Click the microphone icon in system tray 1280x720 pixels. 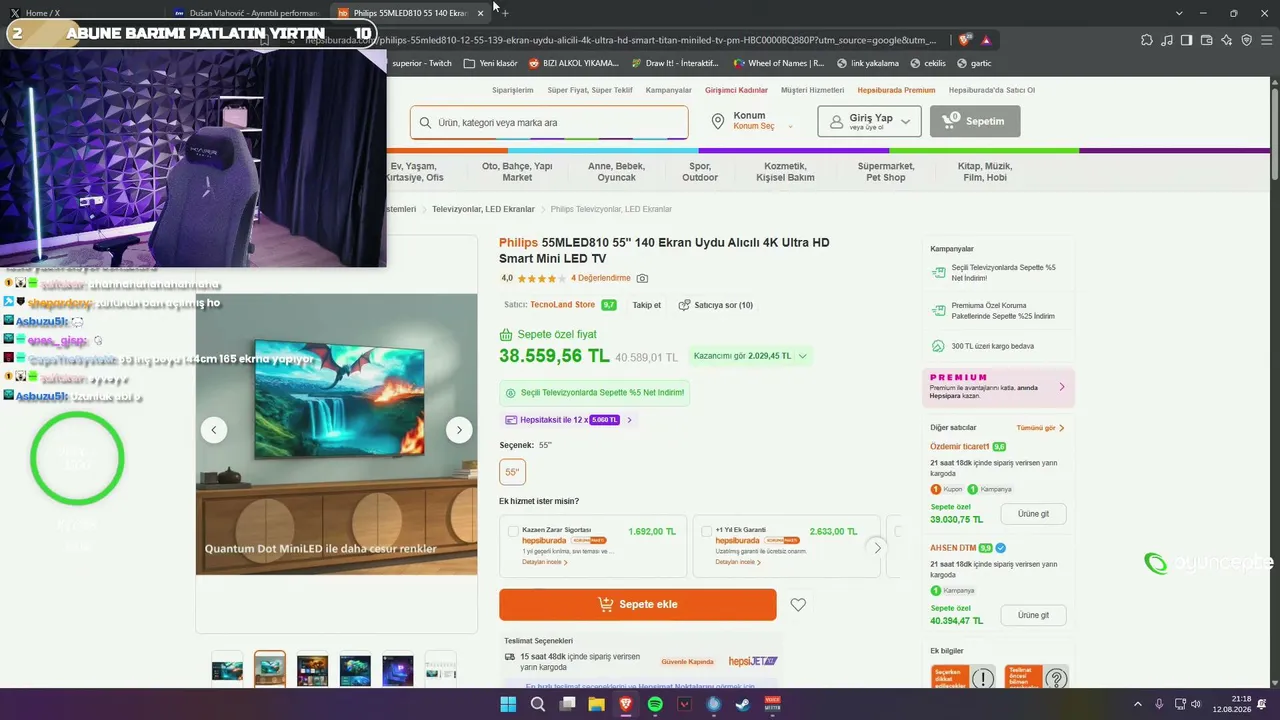click(1159, 705)
